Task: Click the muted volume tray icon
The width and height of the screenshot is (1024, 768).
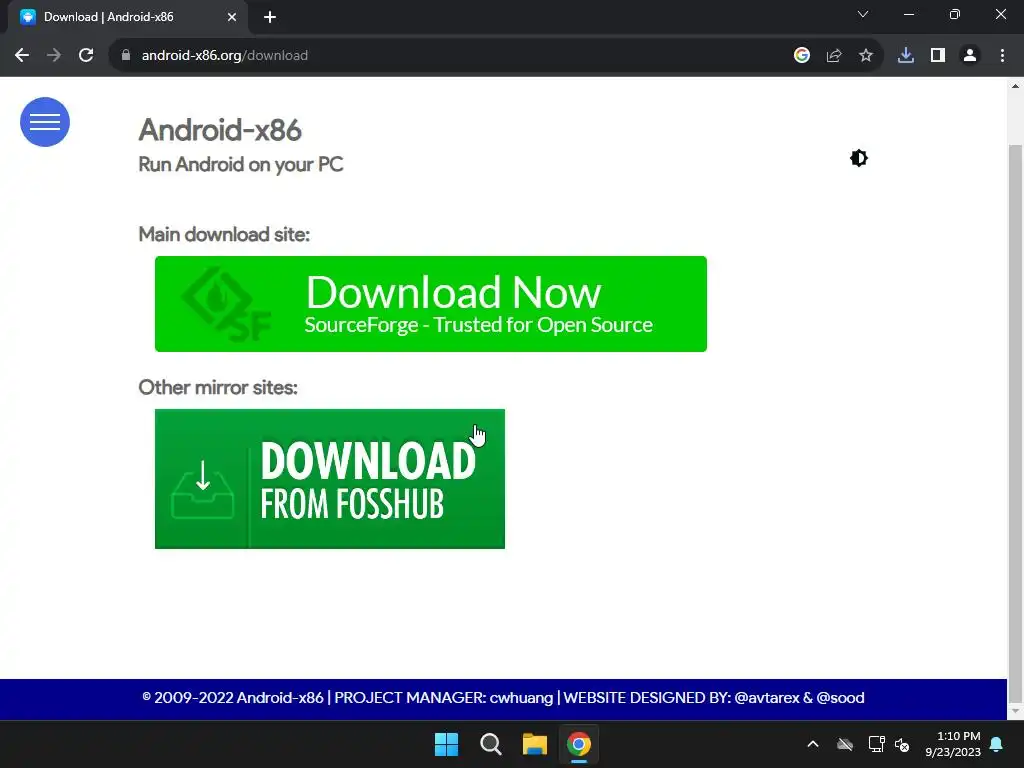Action: (903, 744)
